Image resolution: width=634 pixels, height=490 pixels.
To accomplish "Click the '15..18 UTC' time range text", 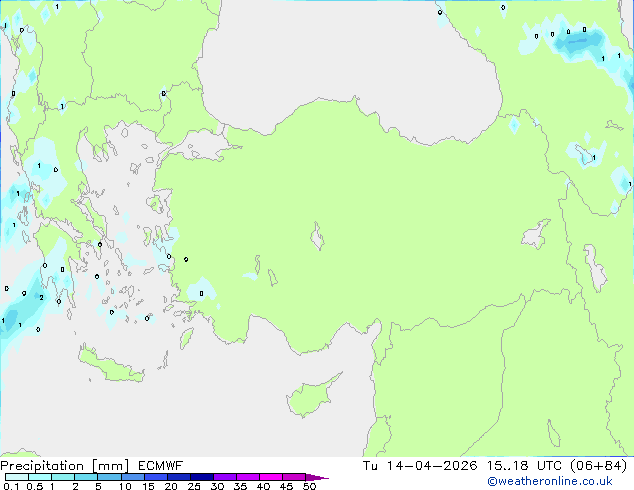I will (x=524, y=466).
